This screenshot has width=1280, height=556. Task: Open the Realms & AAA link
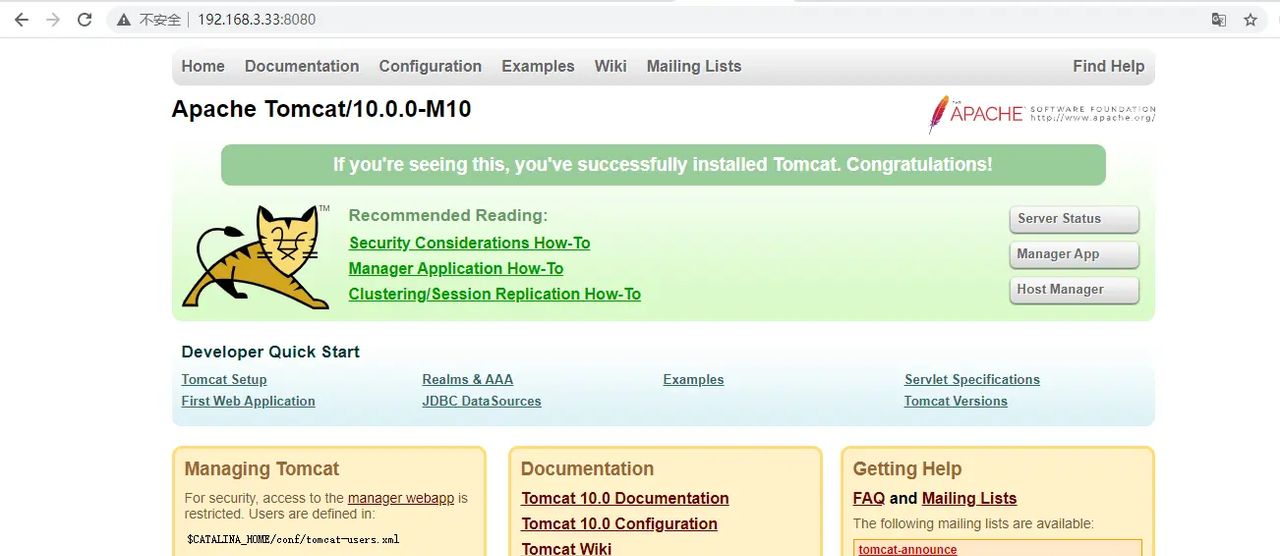[468, 380]
